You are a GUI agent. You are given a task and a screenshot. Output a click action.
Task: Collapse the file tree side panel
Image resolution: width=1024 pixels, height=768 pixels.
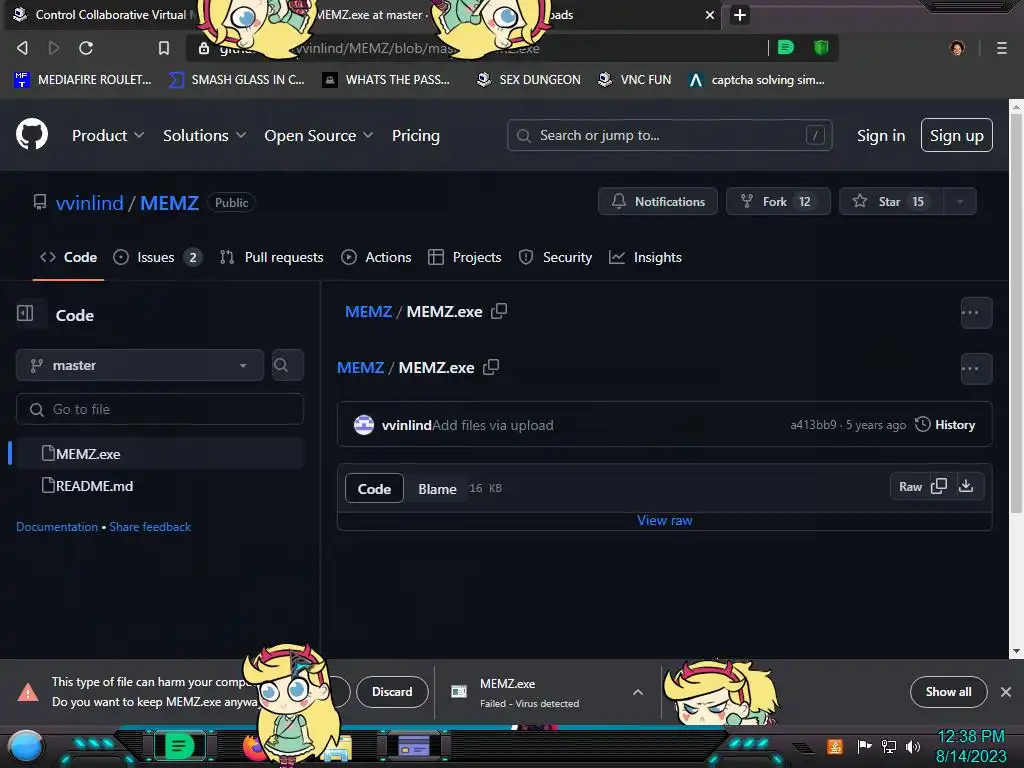(x=25, y=313)
